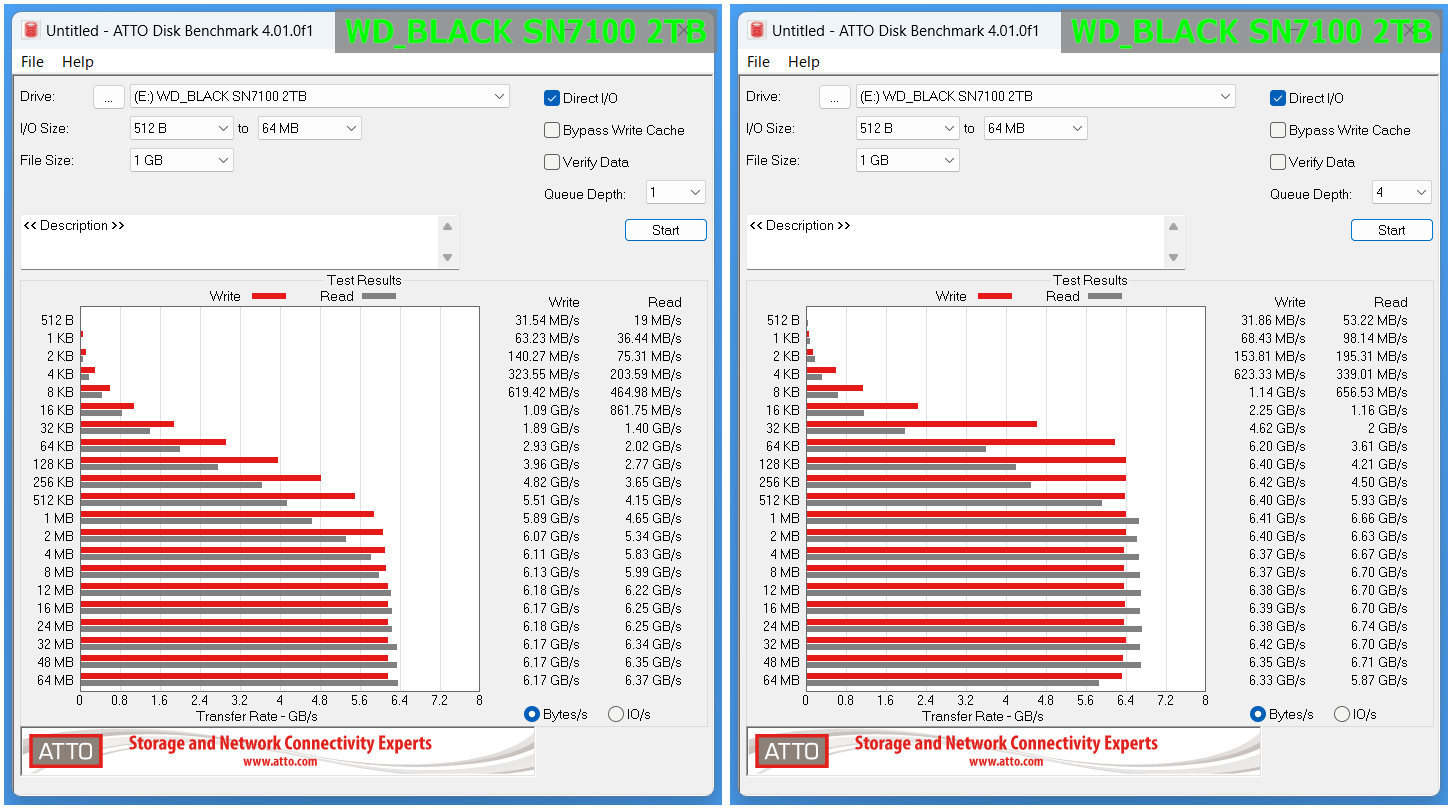Screen dimensions: 1452x809
Task: Click the ATTO app icon in the left window title bar
Action: (31, 31)
